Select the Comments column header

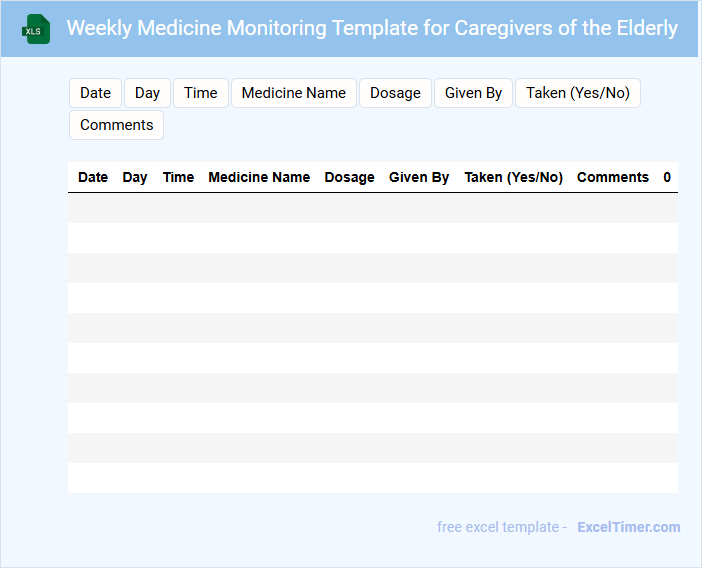pyautogui.click(x=612, y=177)
